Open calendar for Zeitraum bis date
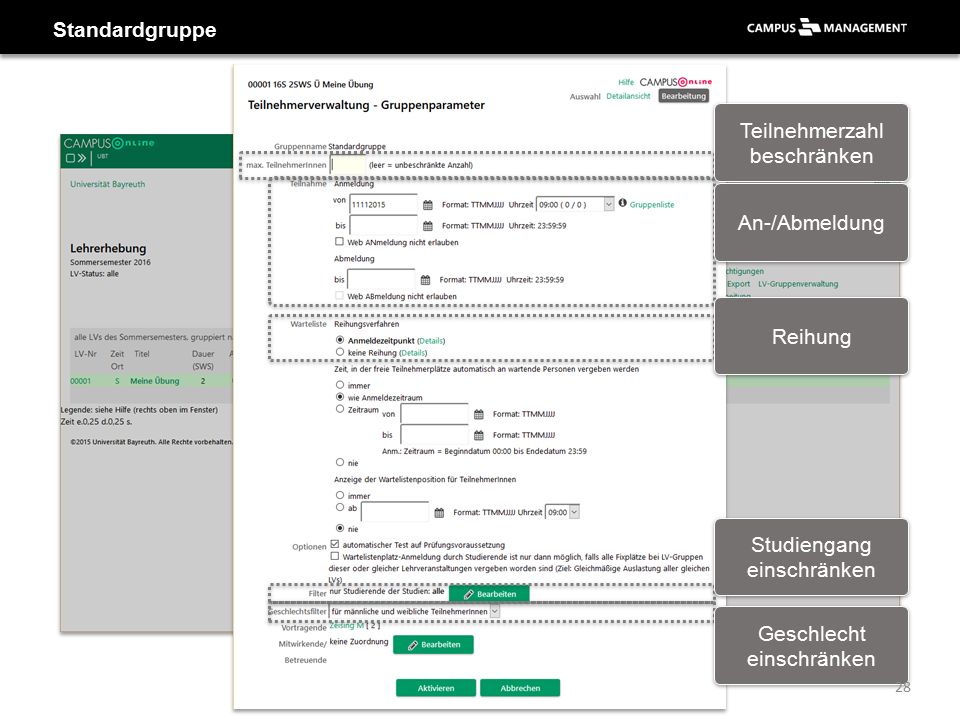 479,435
